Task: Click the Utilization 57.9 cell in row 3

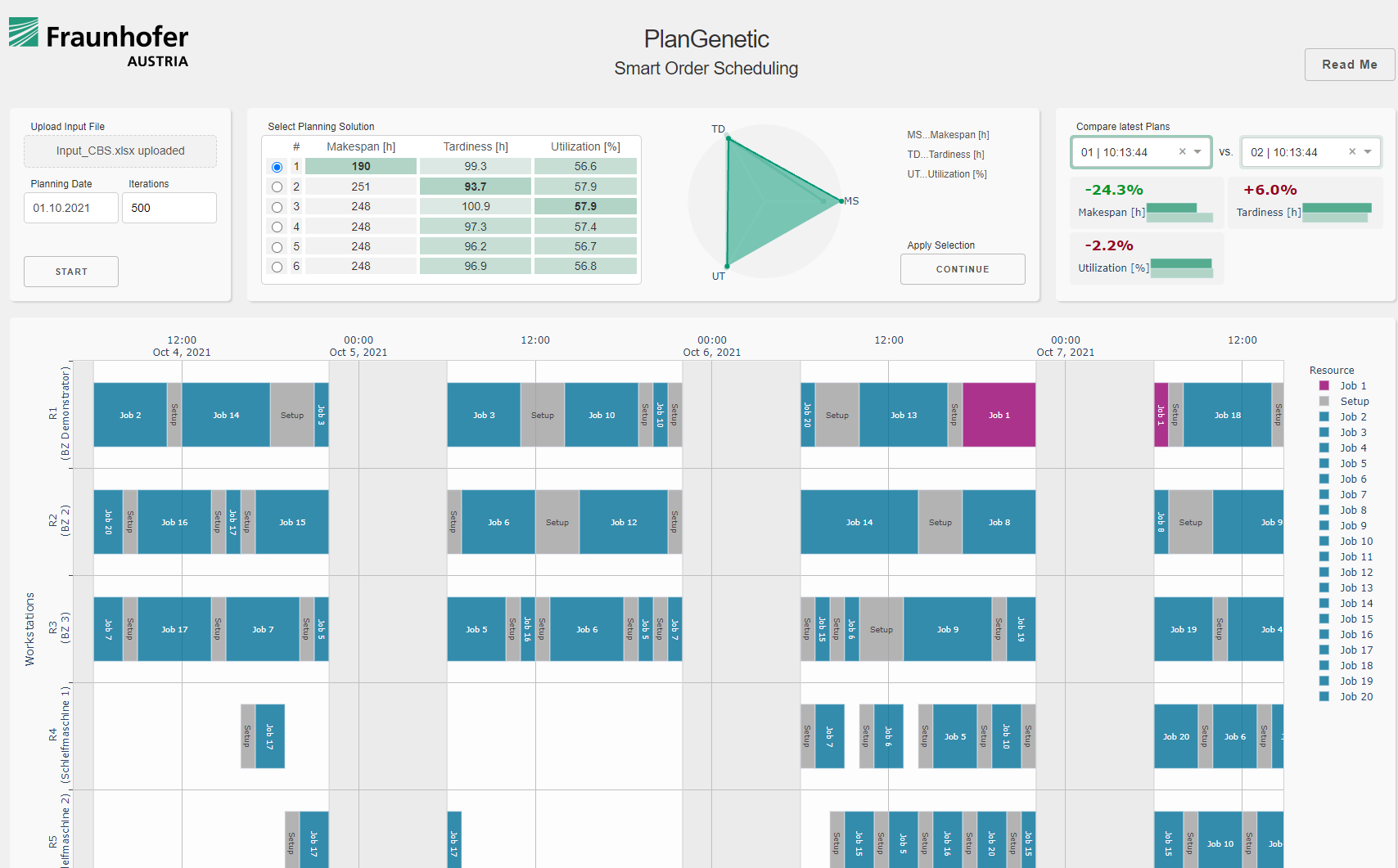Action: 585,207
